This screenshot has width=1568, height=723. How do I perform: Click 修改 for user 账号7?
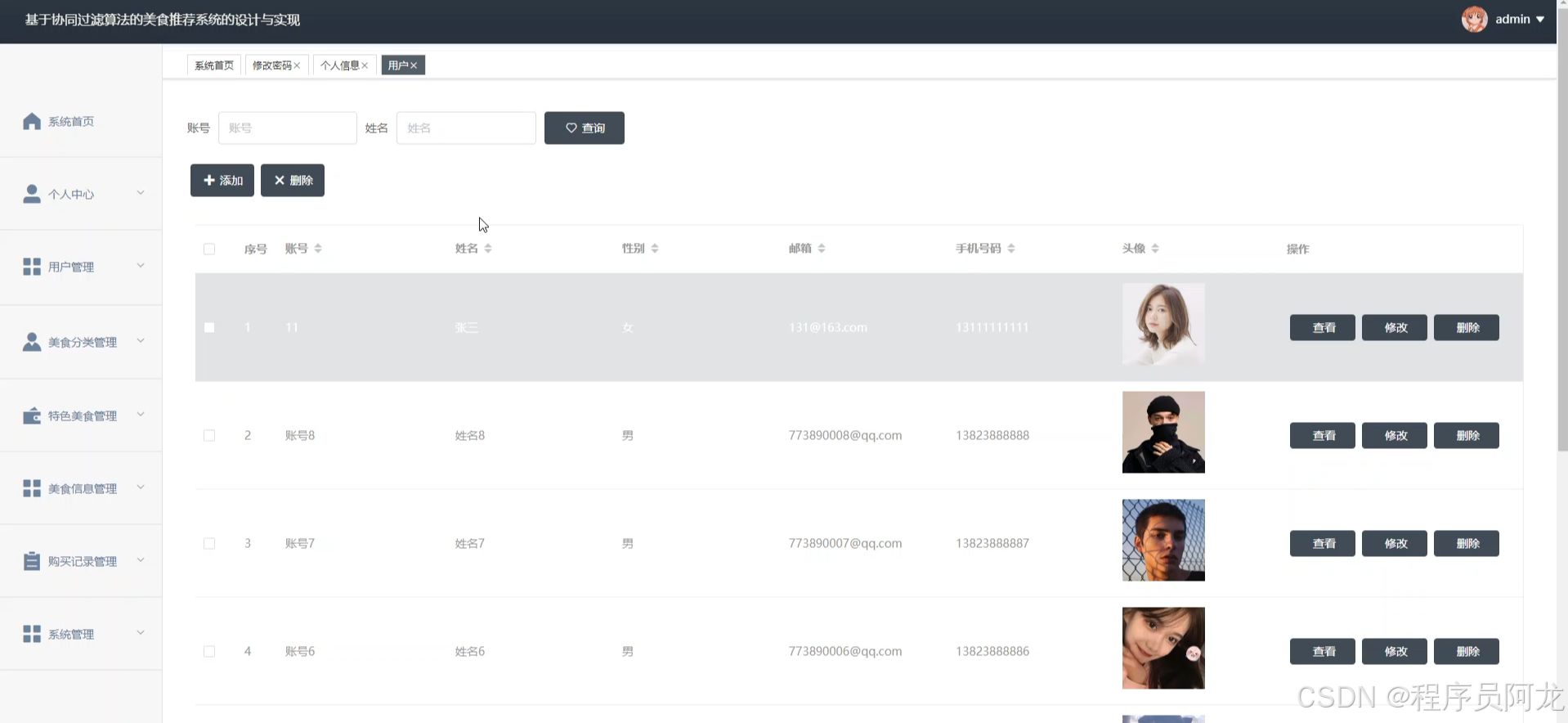tap(1395, 543)
